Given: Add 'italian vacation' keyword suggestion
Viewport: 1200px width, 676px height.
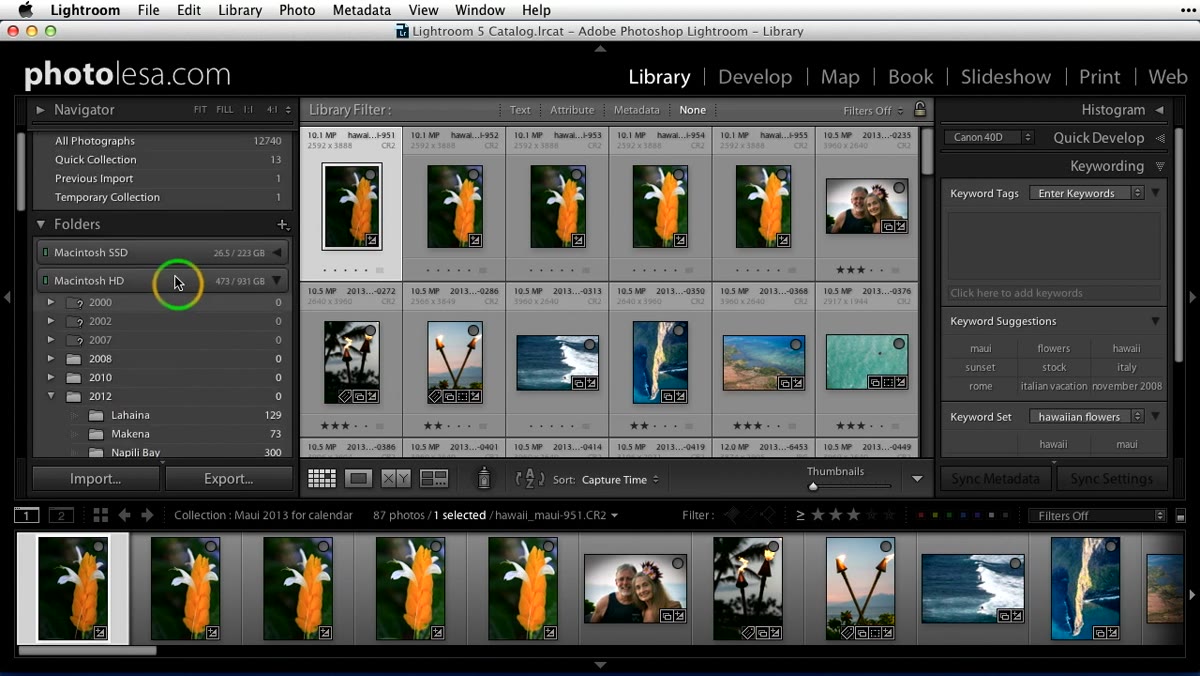Looking at the screenshot, I should [x=1054, y=386].
